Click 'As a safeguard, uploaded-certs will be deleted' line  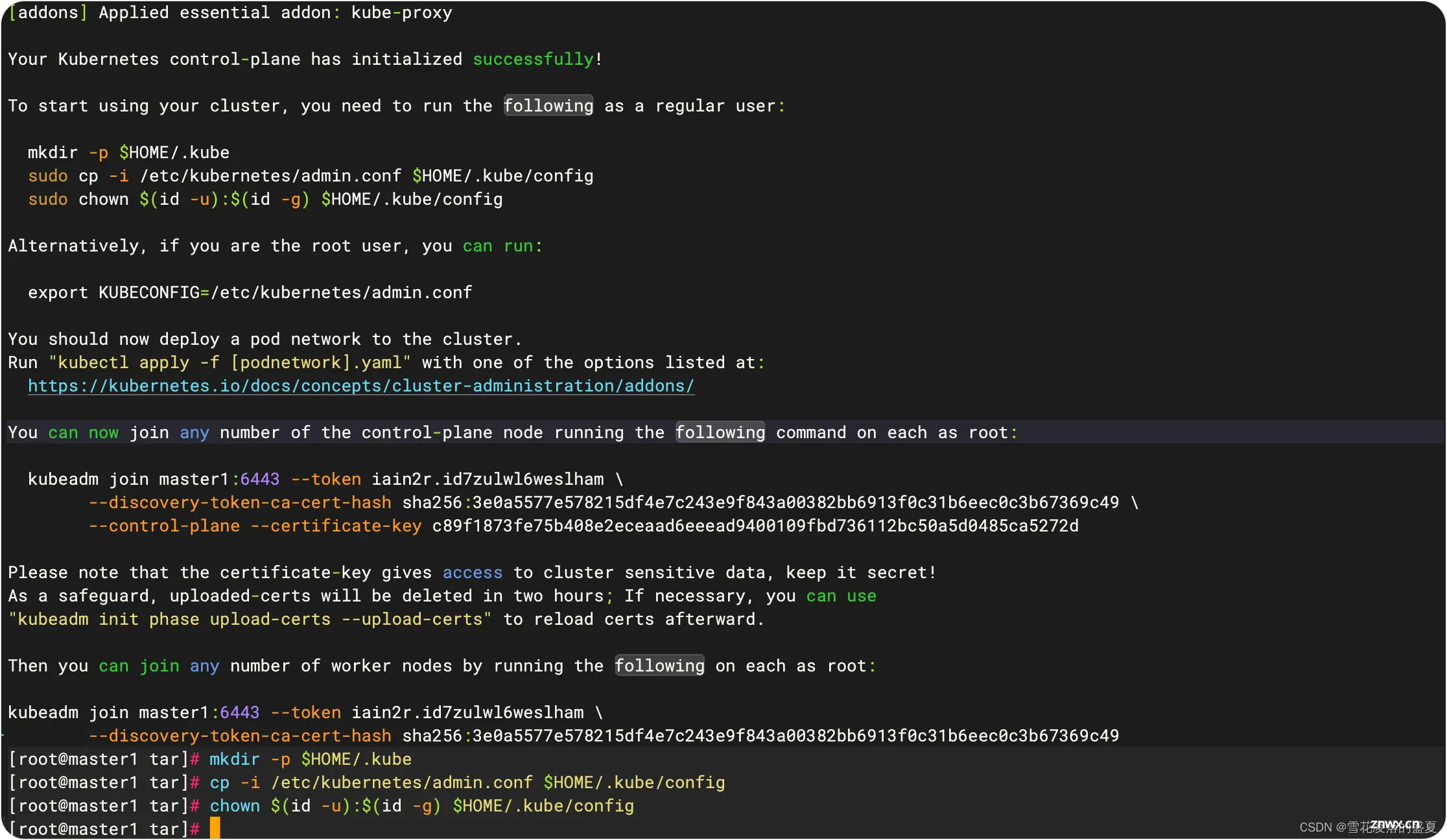441,596
